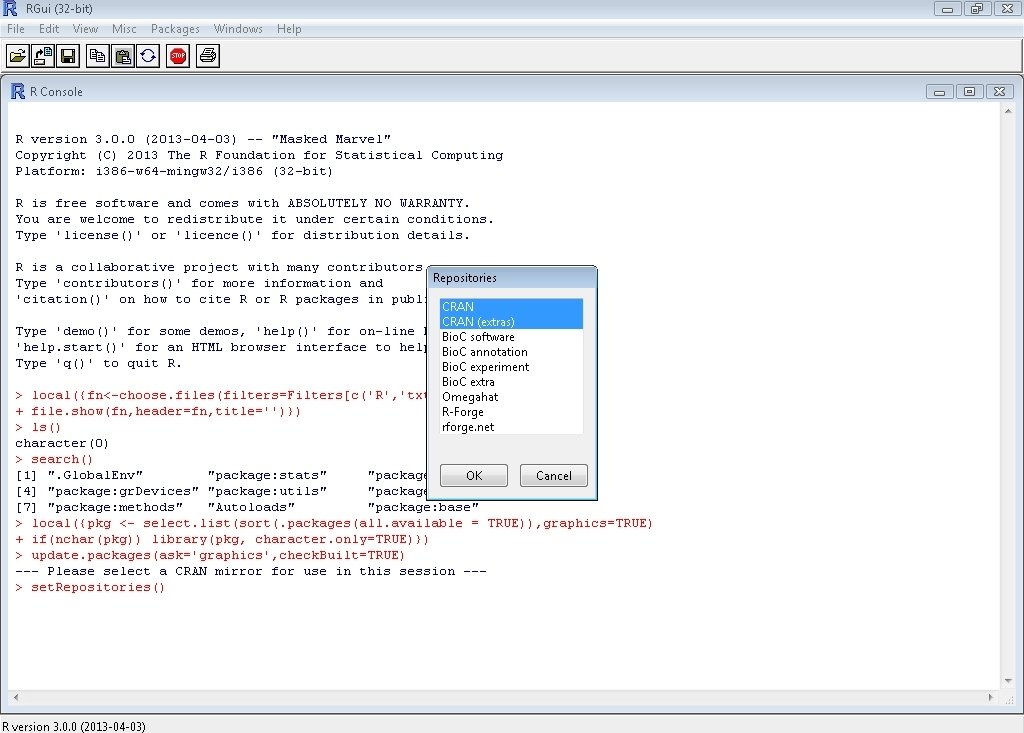1024x733 pixels.
Task: Click the ls() command line
Action: [38, 427]
